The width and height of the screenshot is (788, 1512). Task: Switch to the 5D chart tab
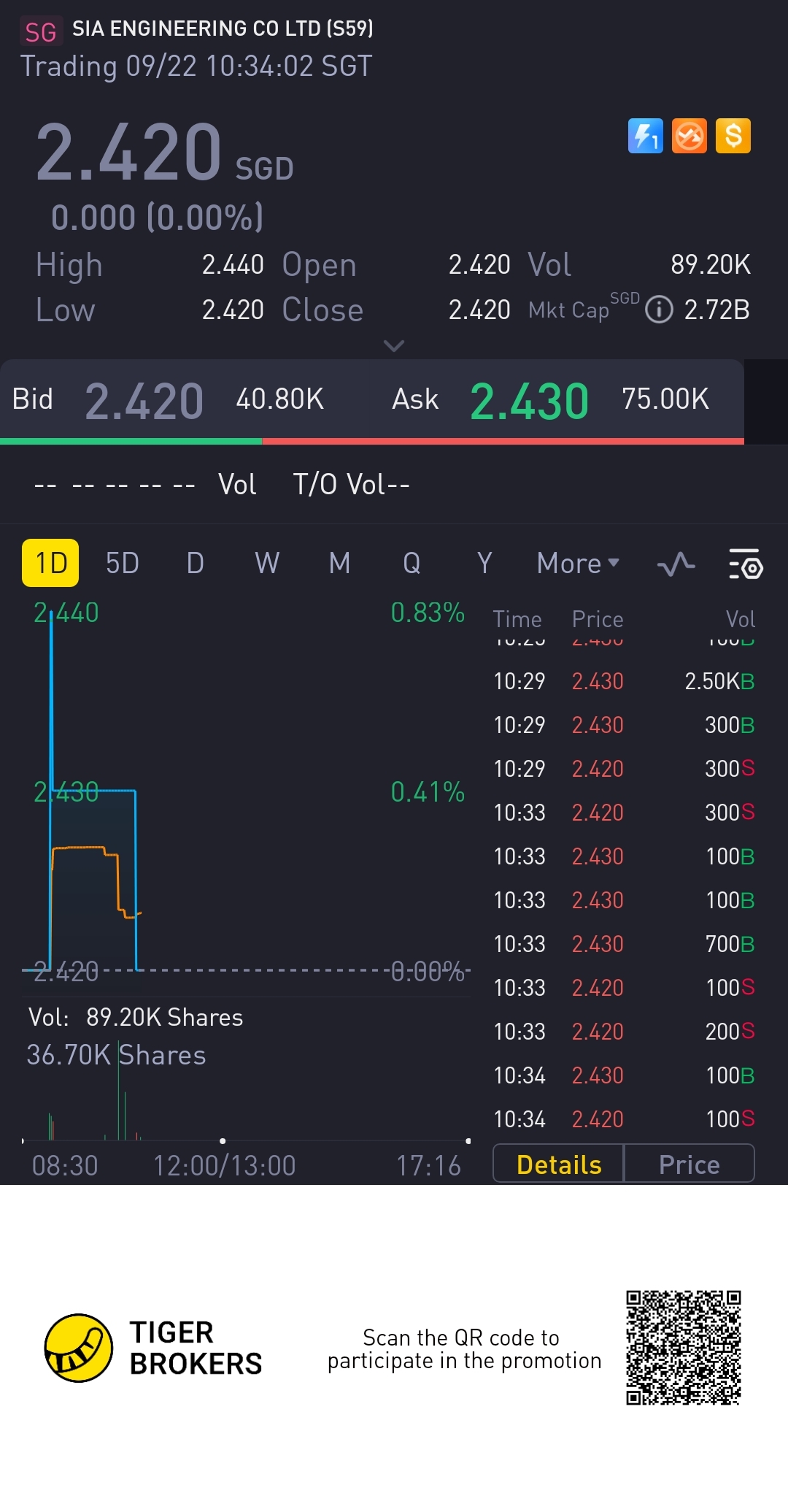coord(122,564)
